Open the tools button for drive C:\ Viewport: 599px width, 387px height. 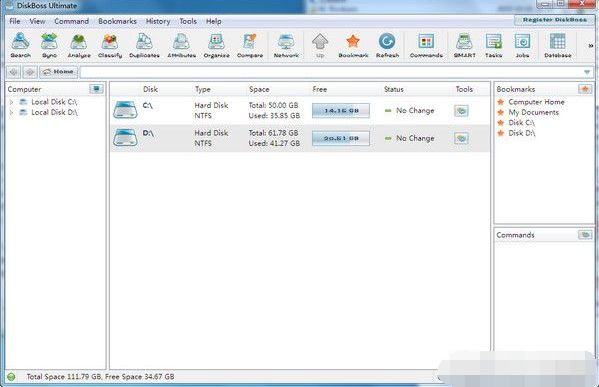[x=461, y=111]
